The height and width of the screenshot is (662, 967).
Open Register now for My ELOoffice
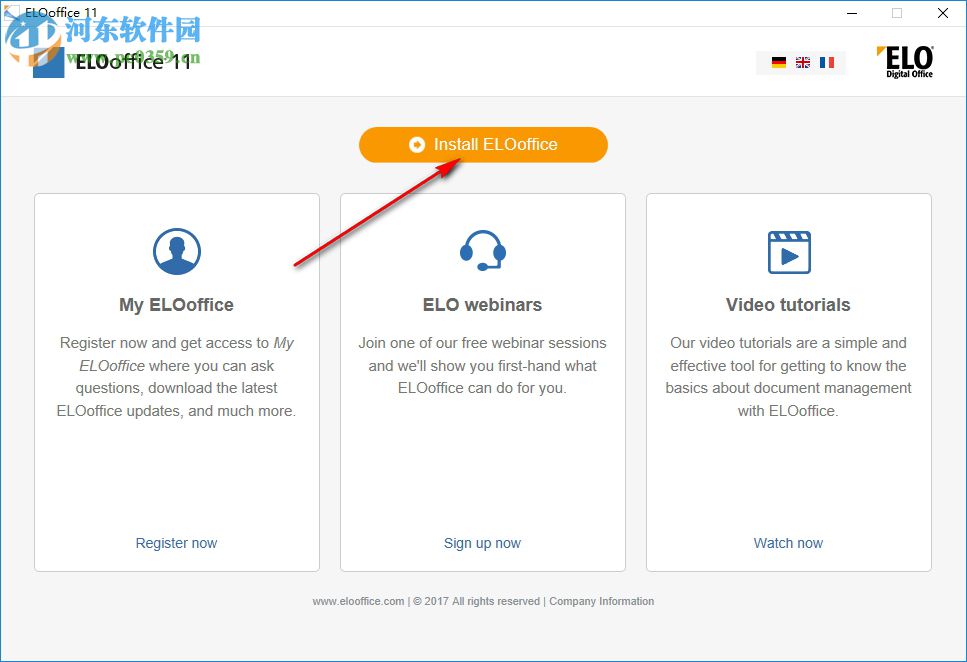coord(176,543)
